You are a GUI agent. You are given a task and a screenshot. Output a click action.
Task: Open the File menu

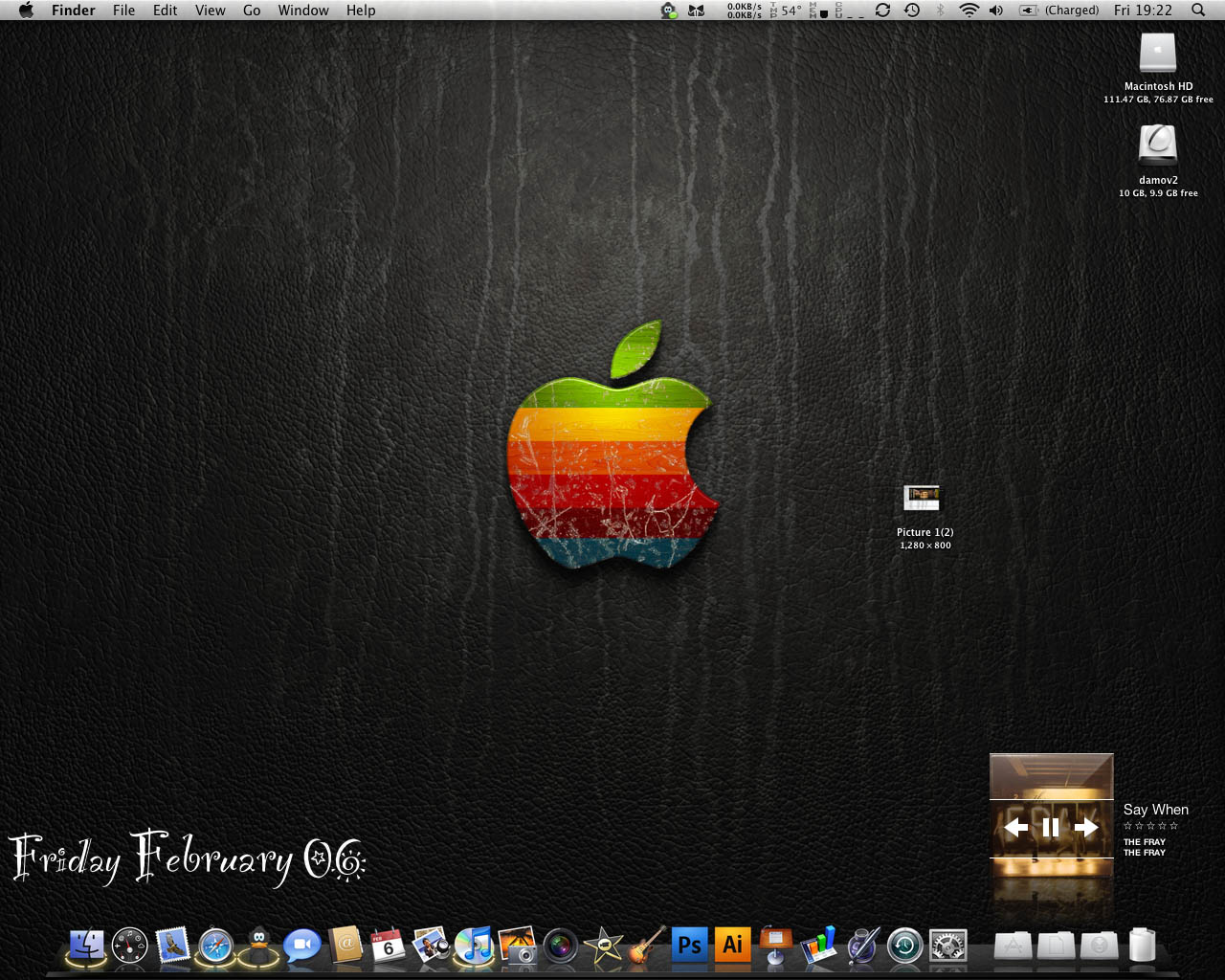[x=123, y=11]
